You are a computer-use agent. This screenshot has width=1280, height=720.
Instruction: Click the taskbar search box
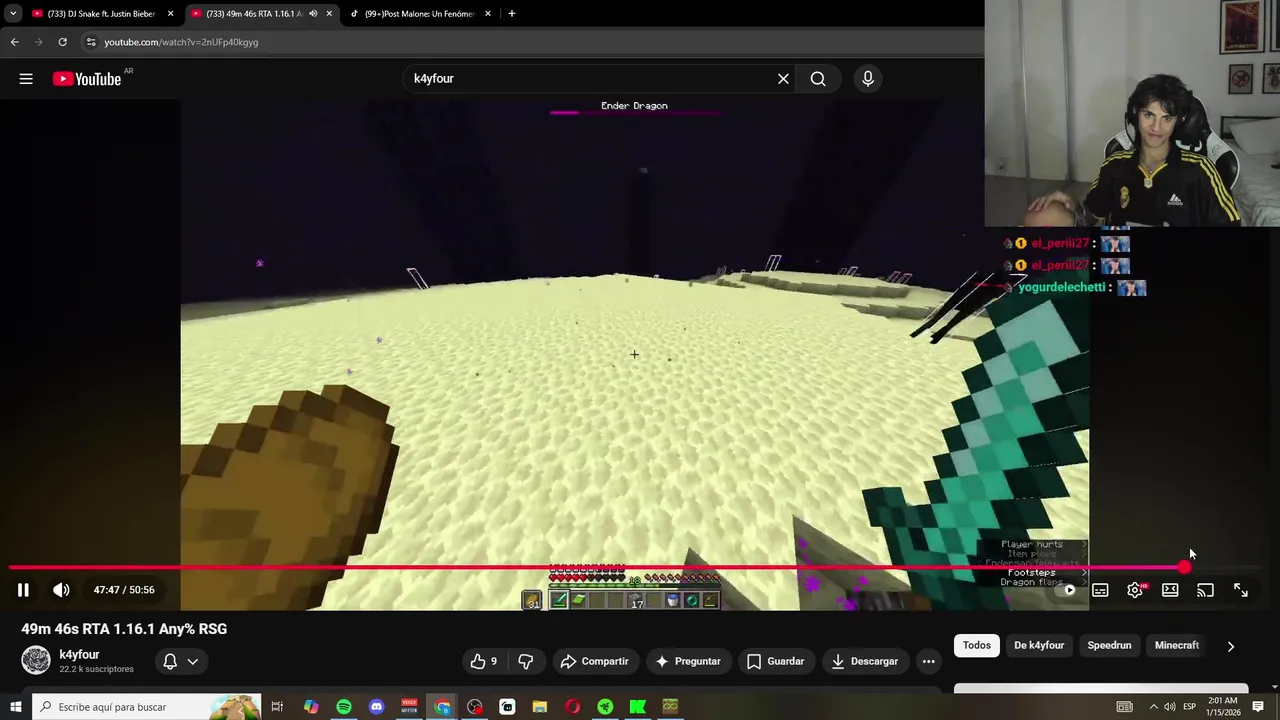coord(146,707)
